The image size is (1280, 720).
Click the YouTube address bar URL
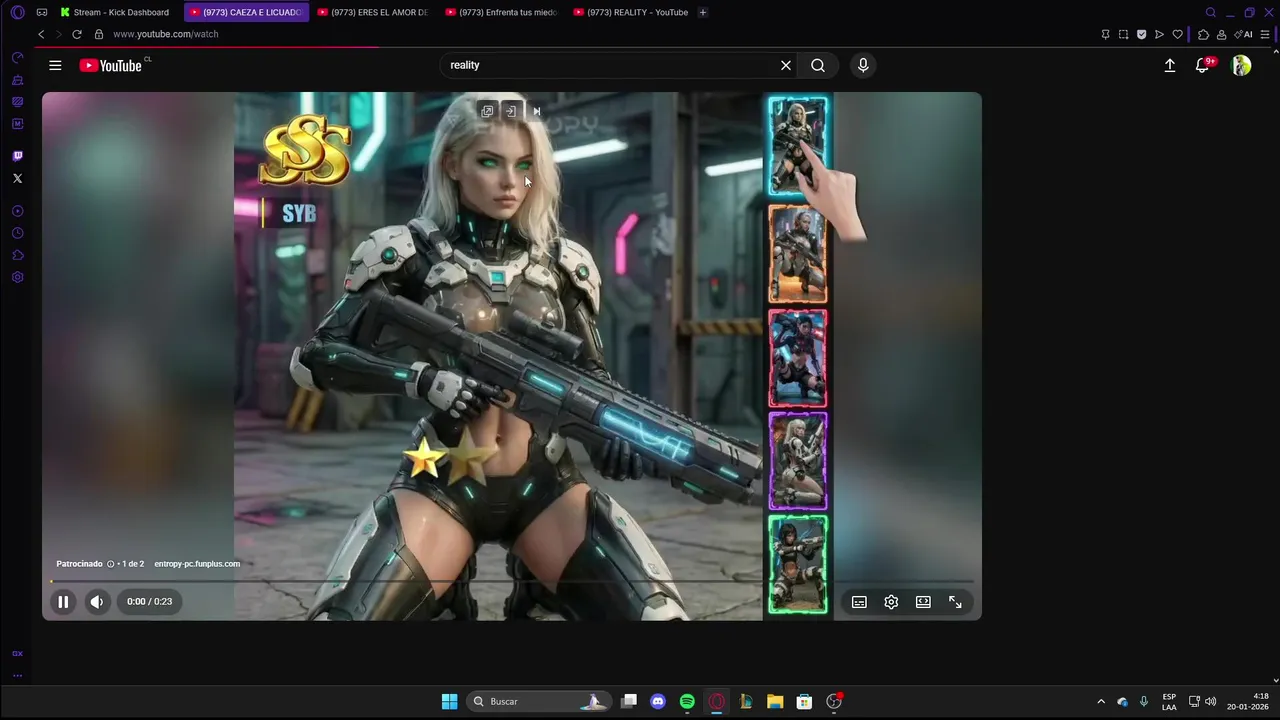pos(166,34)
